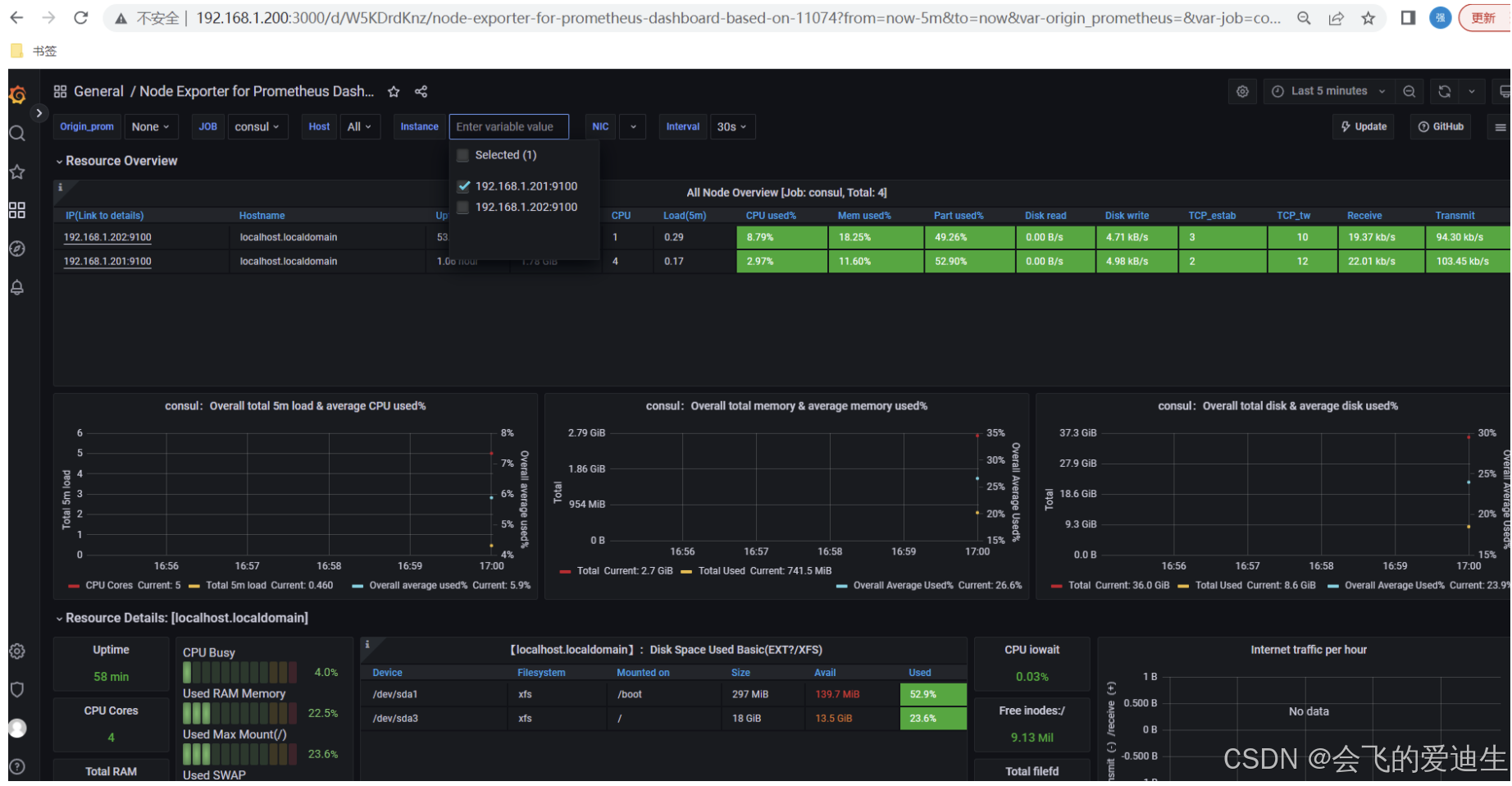
Task: Uncheck instance 192.168.1.201:9100
Action: (464, 186)
